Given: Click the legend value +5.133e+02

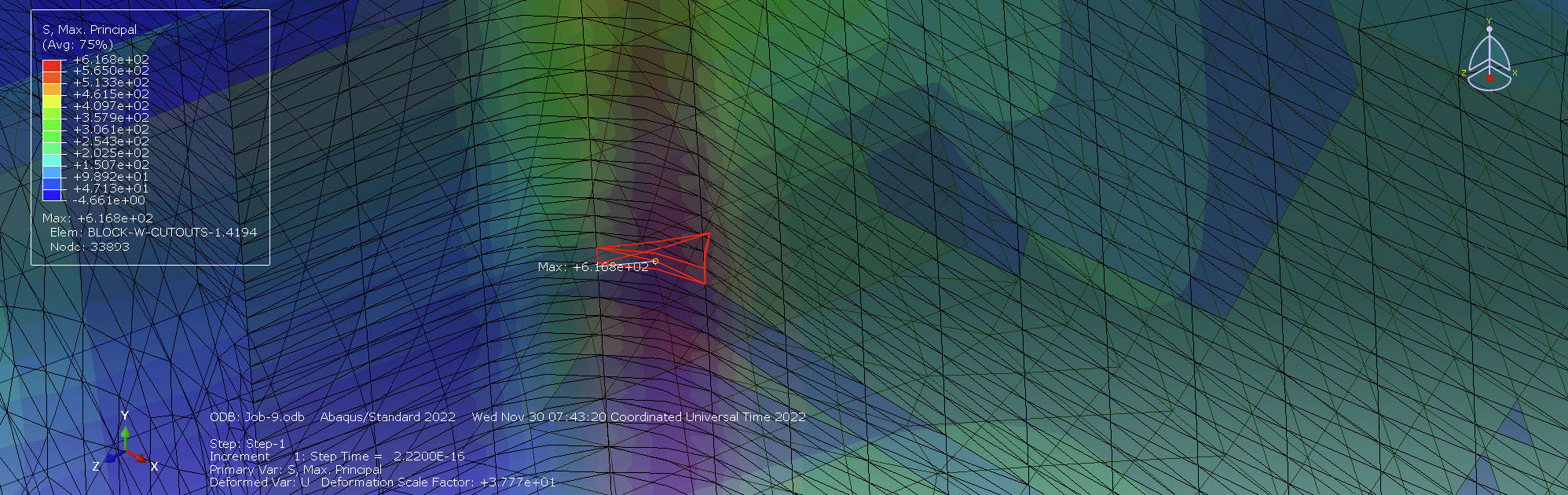Looking at the screenshot, I should [x=111, y=82].
